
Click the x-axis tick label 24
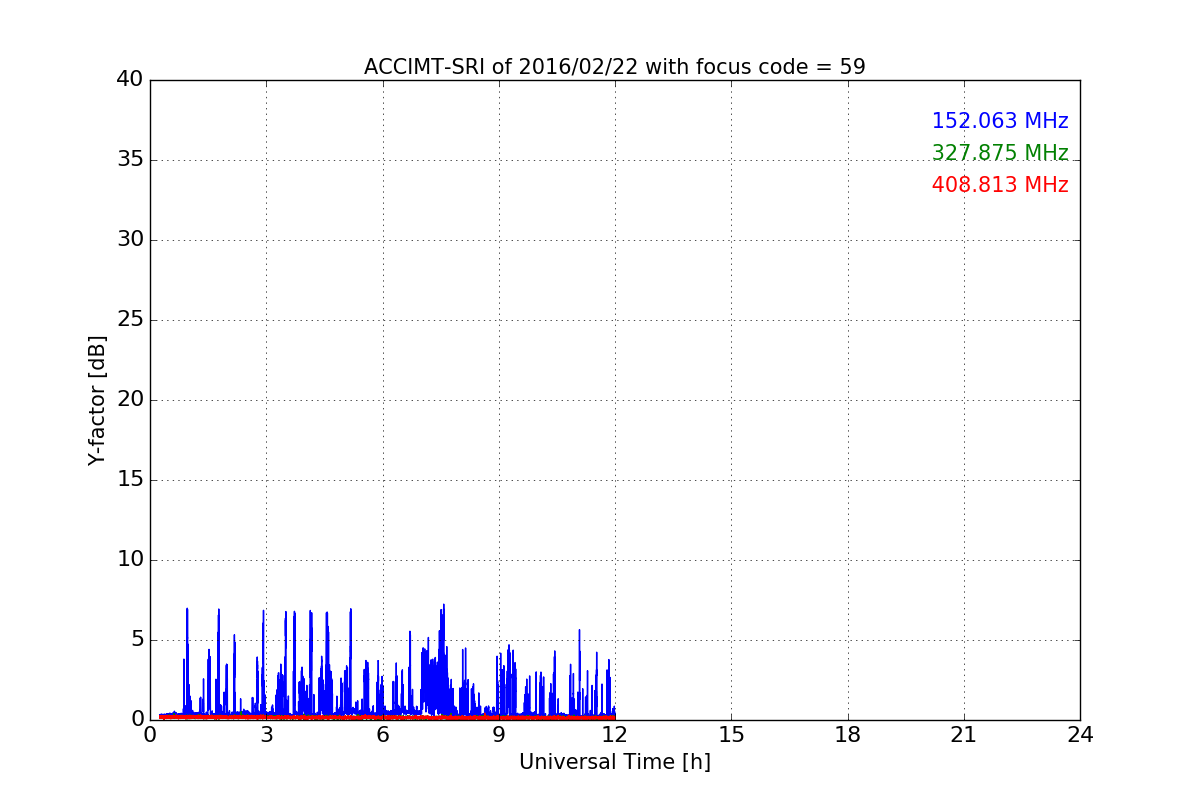point(1080,735)
